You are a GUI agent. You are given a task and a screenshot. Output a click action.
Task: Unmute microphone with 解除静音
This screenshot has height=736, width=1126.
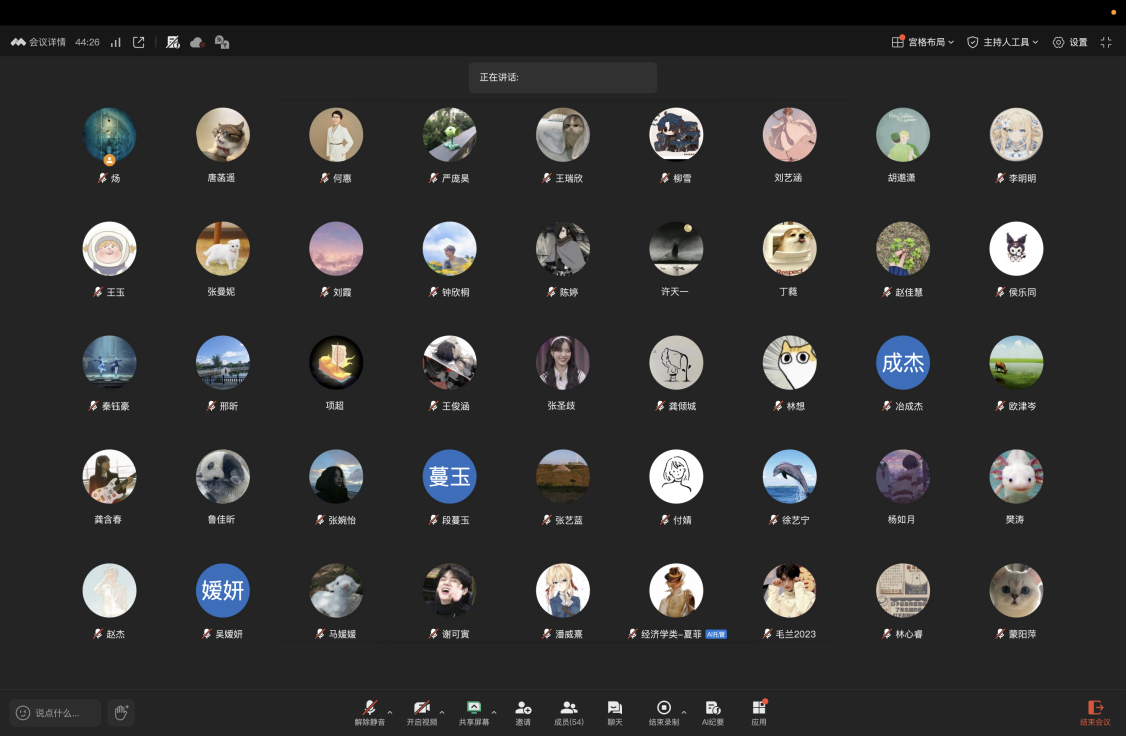pyautogui.click(x=369, y=712)
